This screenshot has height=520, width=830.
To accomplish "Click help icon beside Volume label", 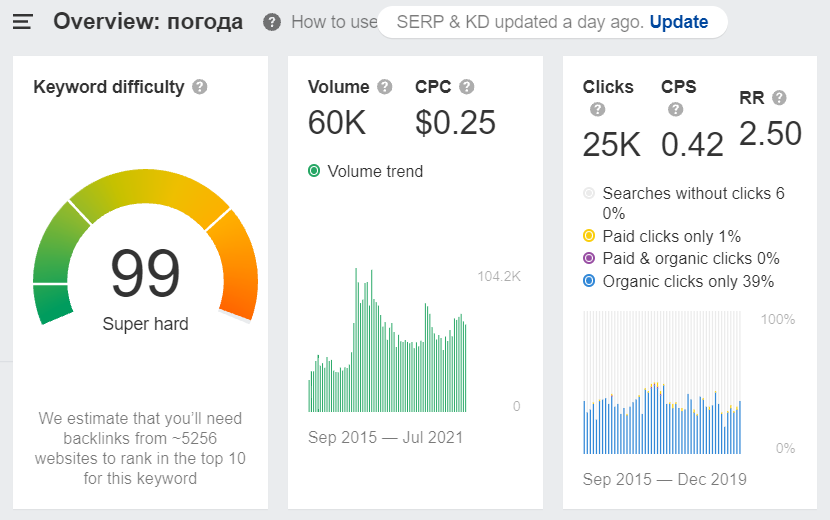I will pyautogui.click(x=386, y=87).
